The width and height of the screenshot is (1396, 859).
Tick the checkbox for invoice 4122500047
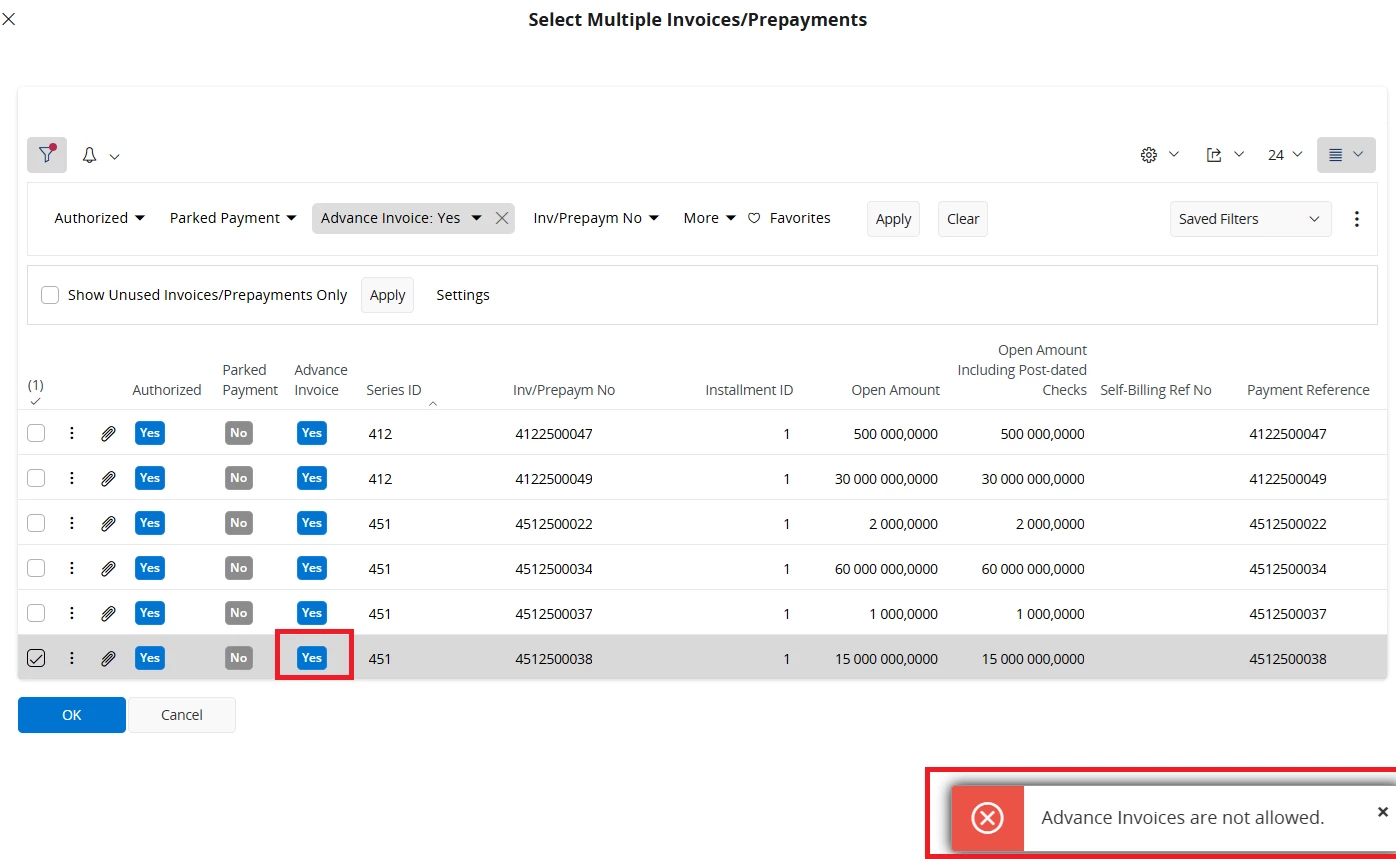[x=36, y=433]
